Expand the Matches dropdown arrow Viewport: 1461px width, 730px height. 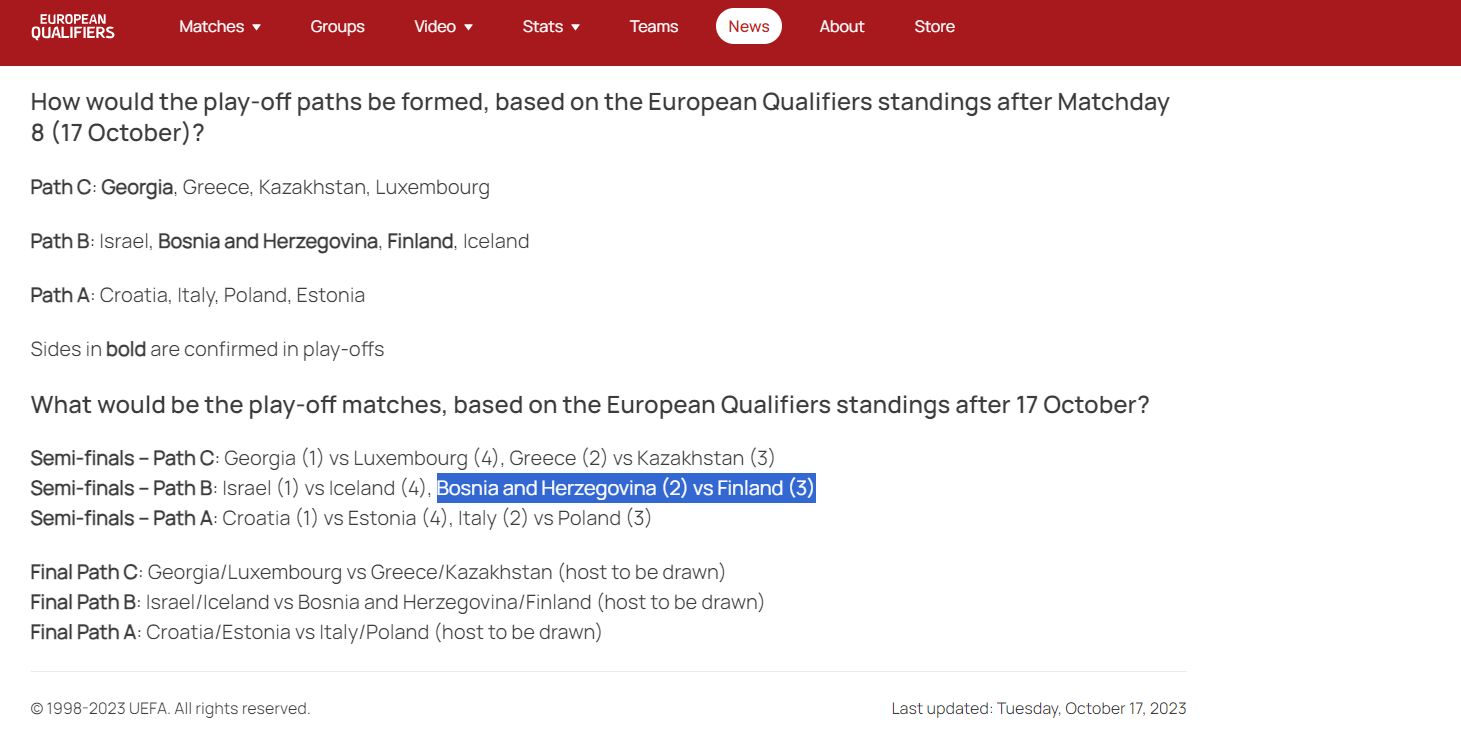(x=257, y=27)
